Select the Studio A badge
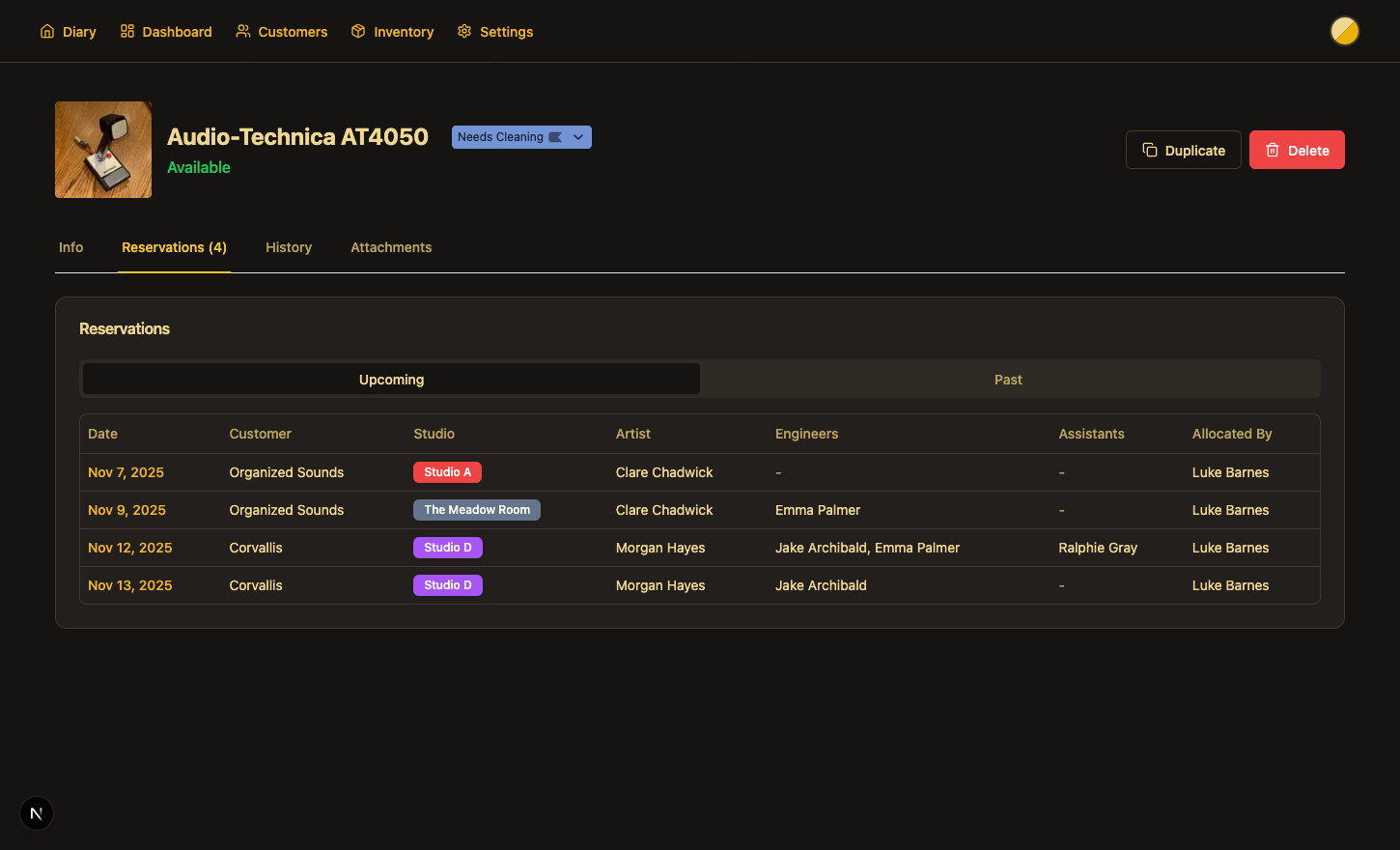 [x=447, y=472]
